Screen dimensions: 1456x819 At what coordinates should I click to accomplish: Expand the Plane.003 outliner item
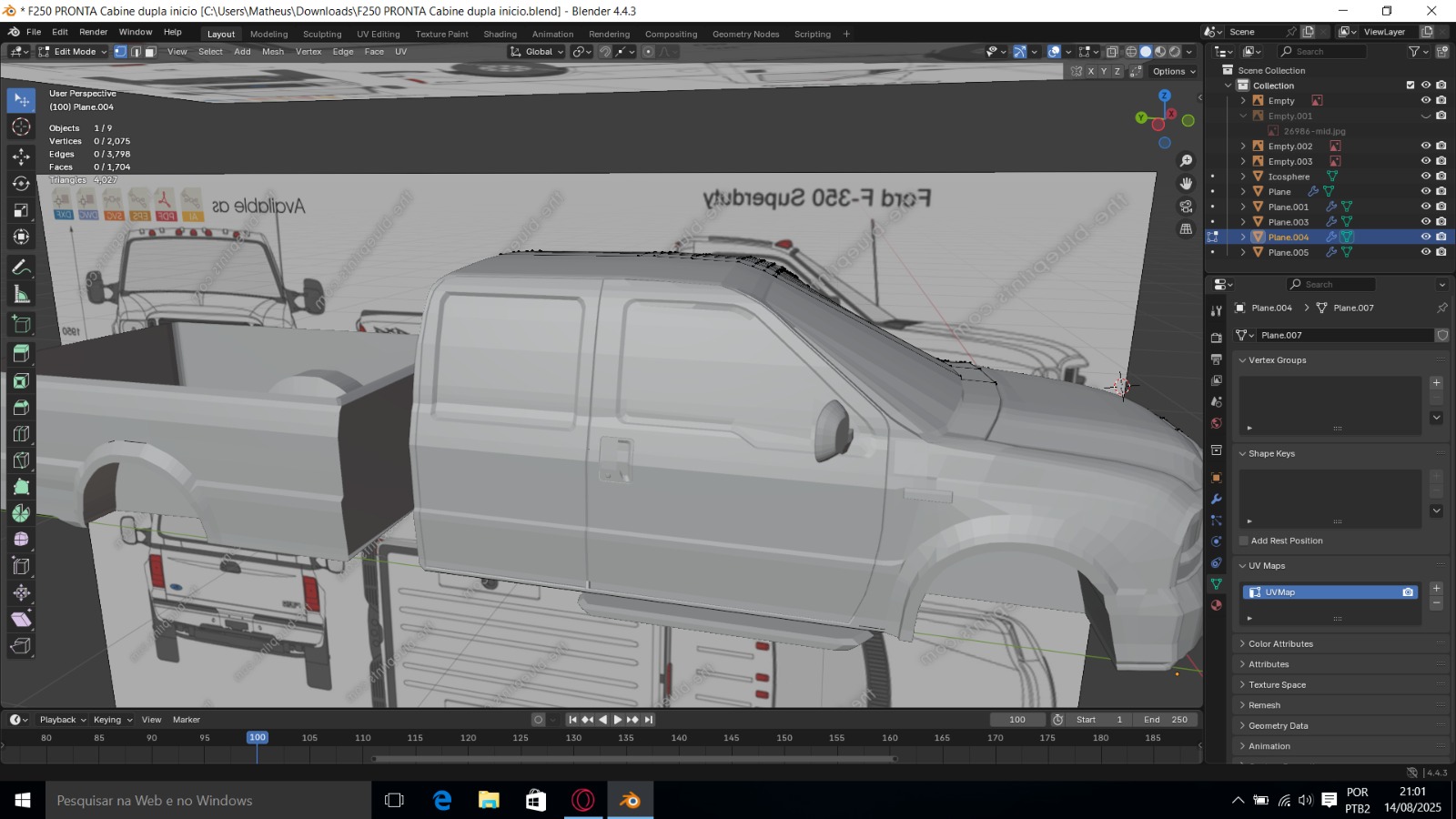pyautogui.click(x=1243, y=222)
